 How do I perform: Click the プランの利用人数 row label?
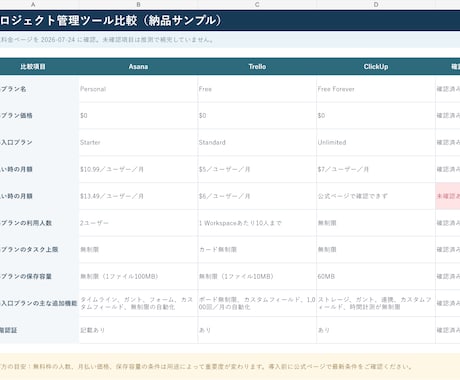[x=39, y=223]
